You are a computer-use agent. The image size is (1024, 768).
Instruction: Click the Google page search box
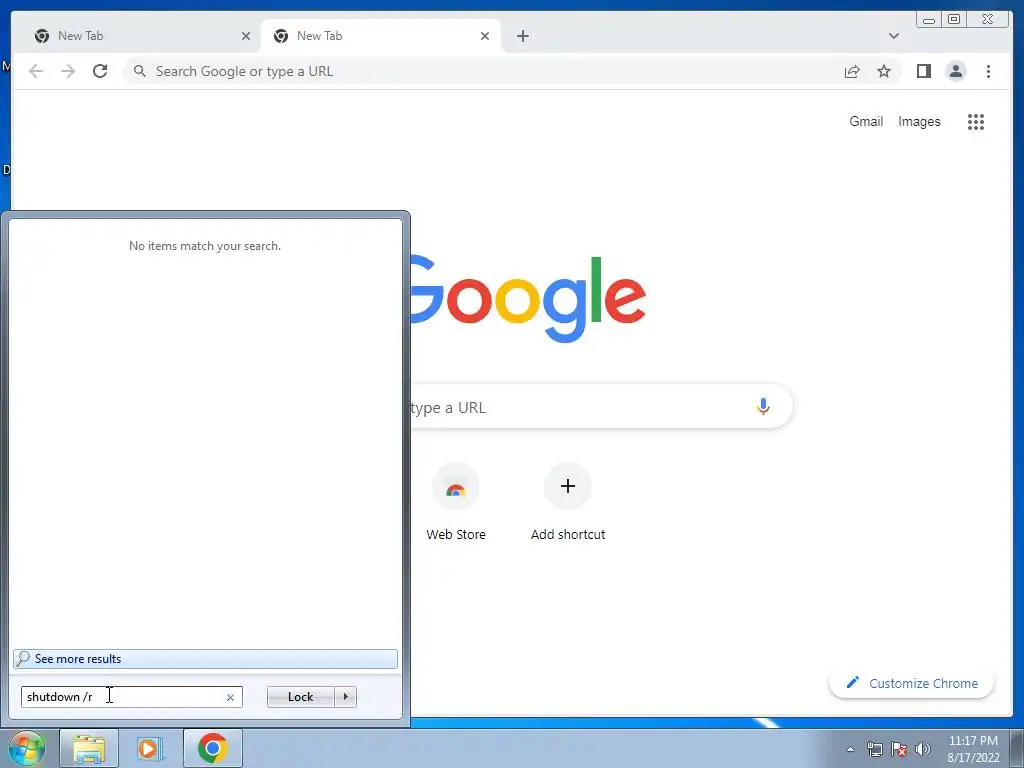tap(601, 407)
